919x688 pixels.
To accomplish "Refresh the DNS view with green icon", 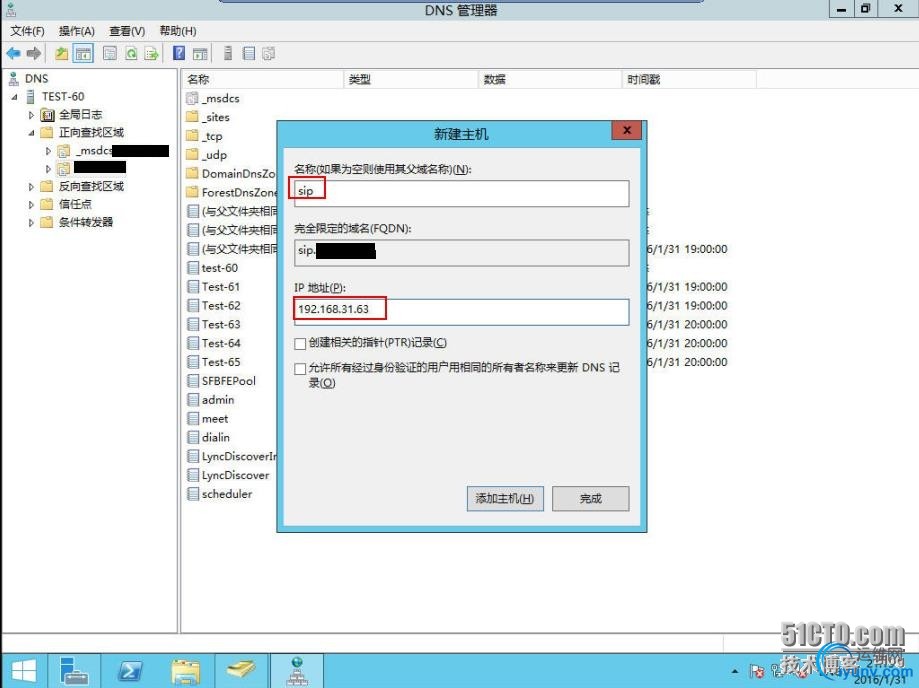I will point(131,54).
